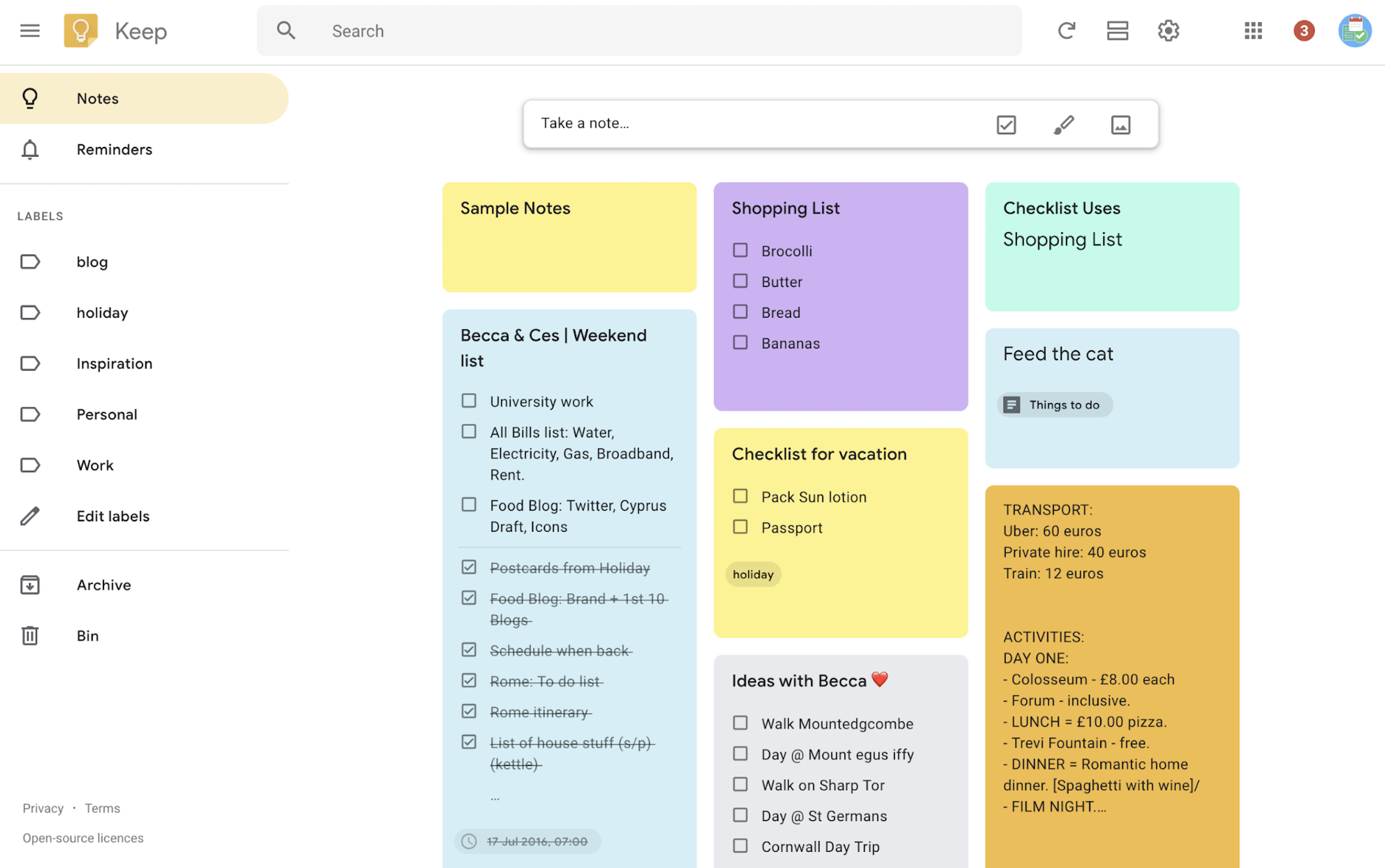Check the Pack Sun lotion vacation checkbox
The image size is (1385, 868).
click(x=740, y=496)
